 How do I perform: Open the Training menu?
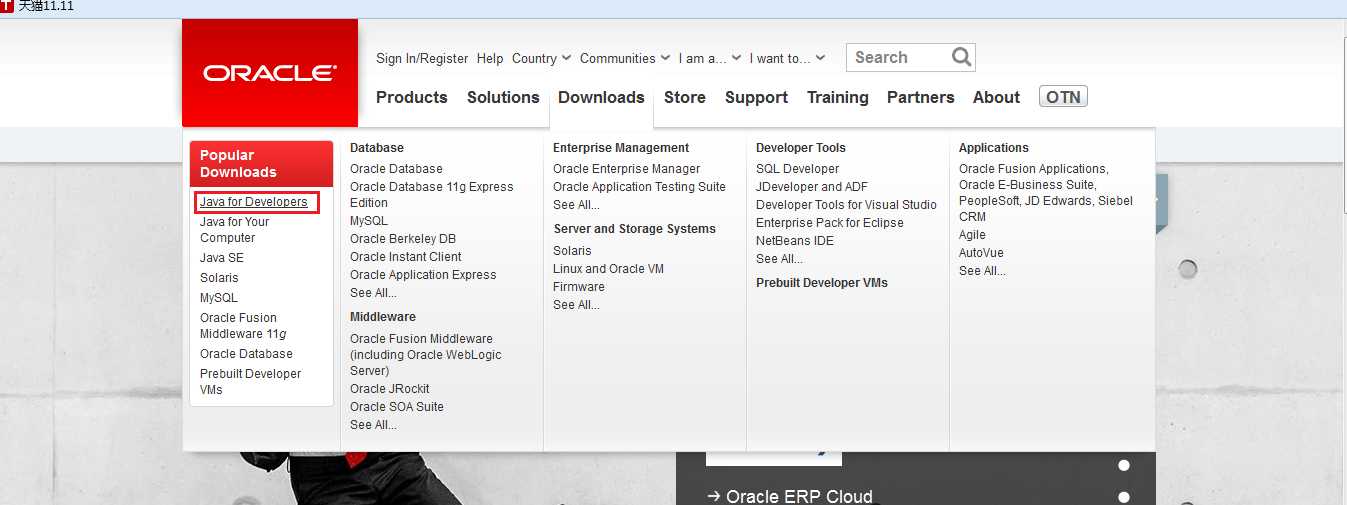(x=838, y=97)
